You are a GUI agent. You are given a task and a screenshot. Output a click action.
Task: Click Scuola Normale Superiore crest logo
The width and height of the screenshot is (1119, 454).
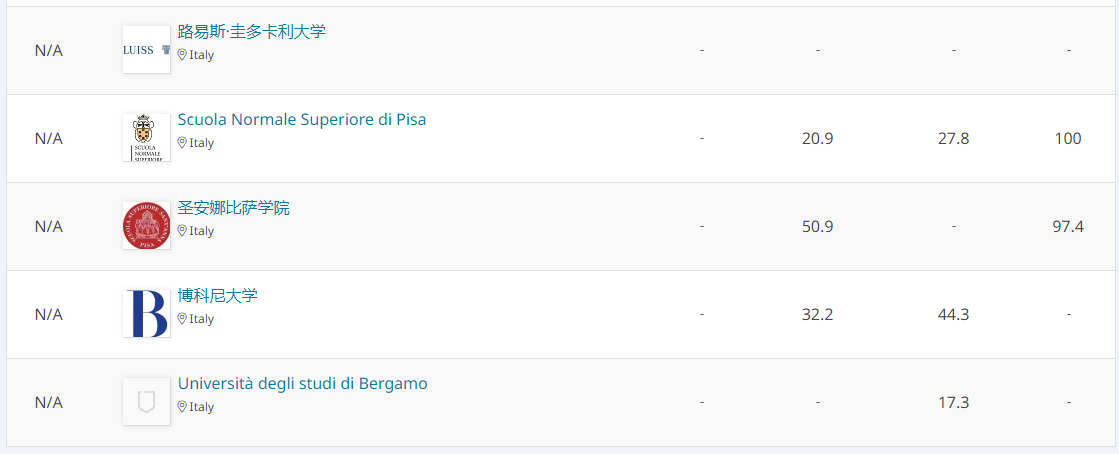(x=146, y=137)
